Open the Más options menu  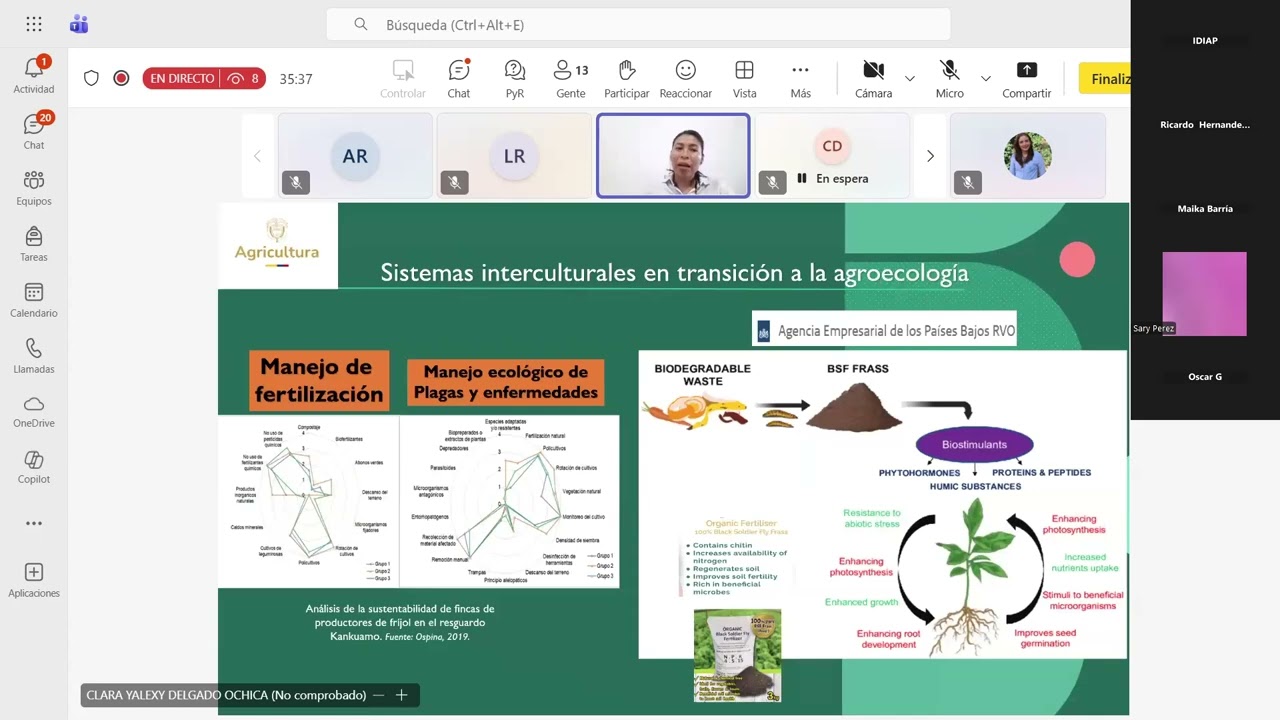click(800, 79)
